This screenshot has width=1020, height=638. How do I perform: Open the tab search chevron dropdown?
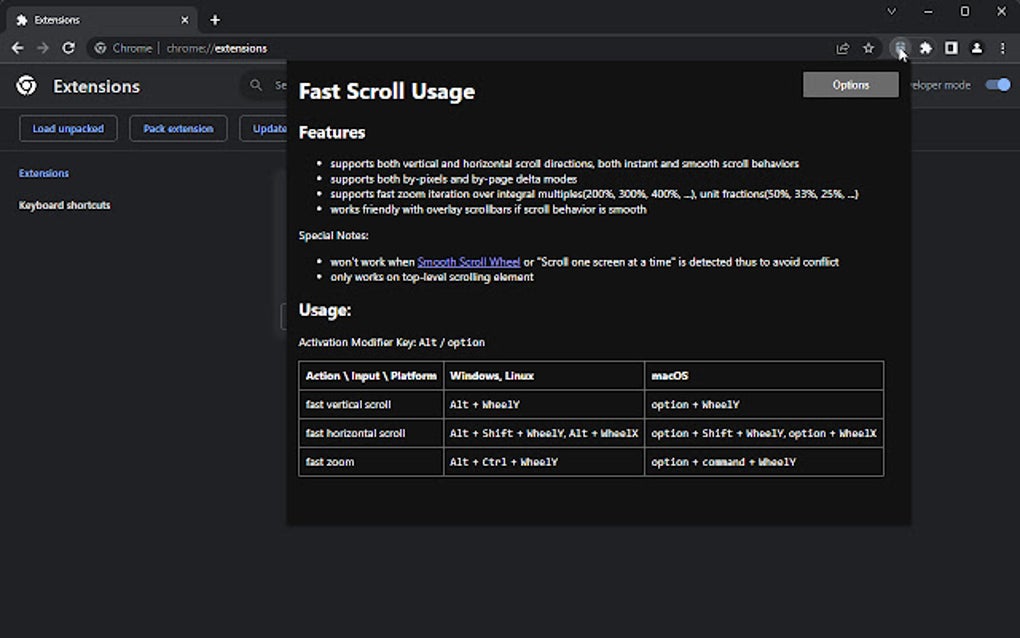[x=890, y=11]
